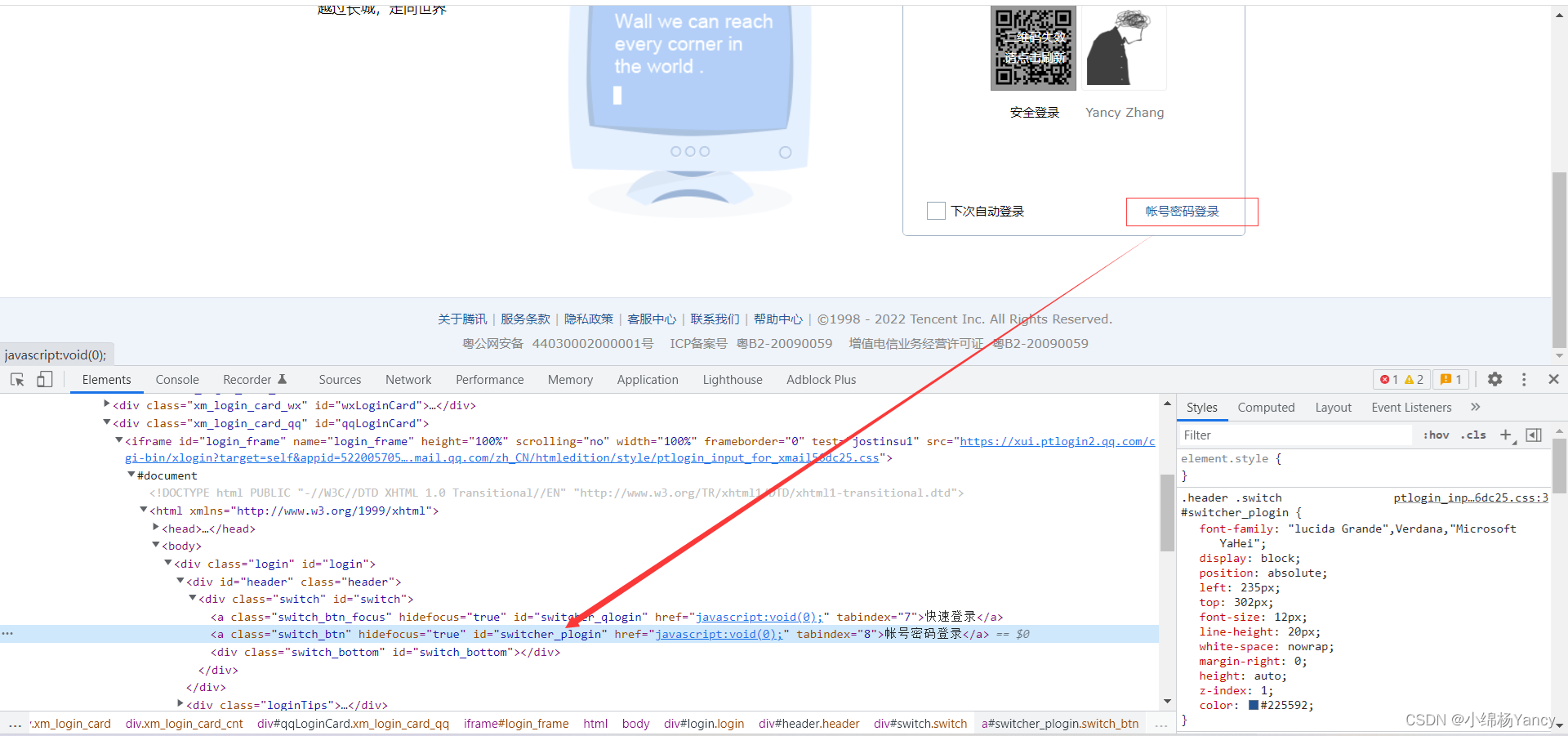Collapse the div id=header node
1568x736 pixels.
(x=180, y=581)
